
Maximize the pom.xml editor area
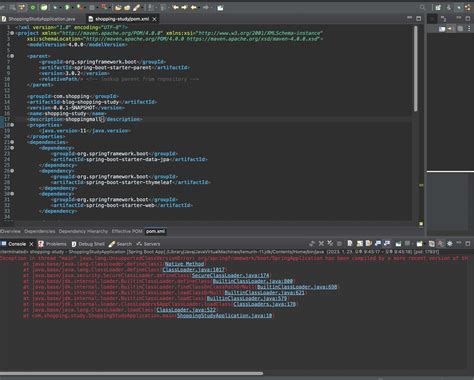coord(419,18)
